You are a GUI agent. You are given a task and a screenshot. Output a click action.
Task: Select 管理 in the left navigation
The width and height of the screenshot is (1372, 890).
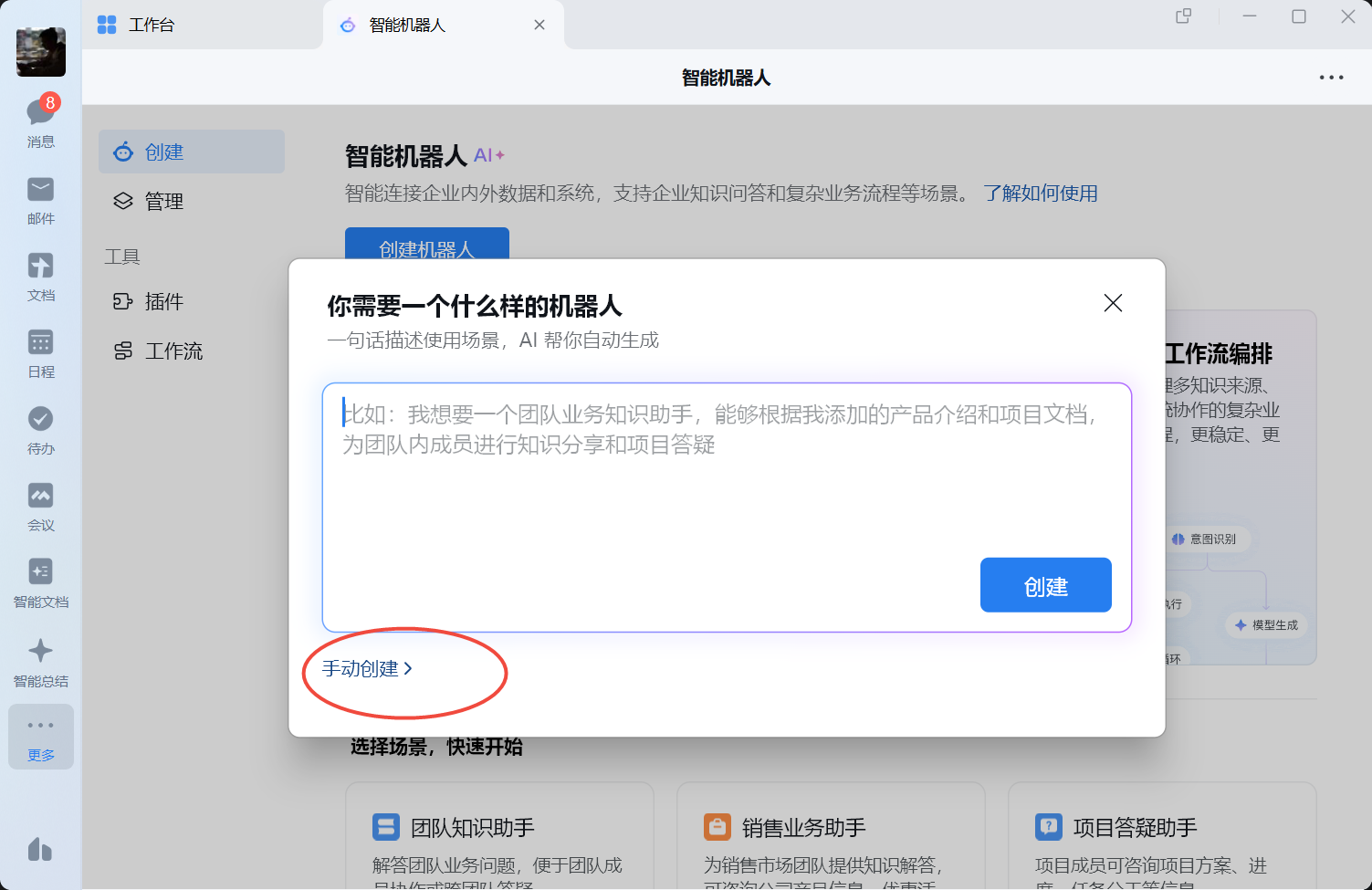[192, 201]
